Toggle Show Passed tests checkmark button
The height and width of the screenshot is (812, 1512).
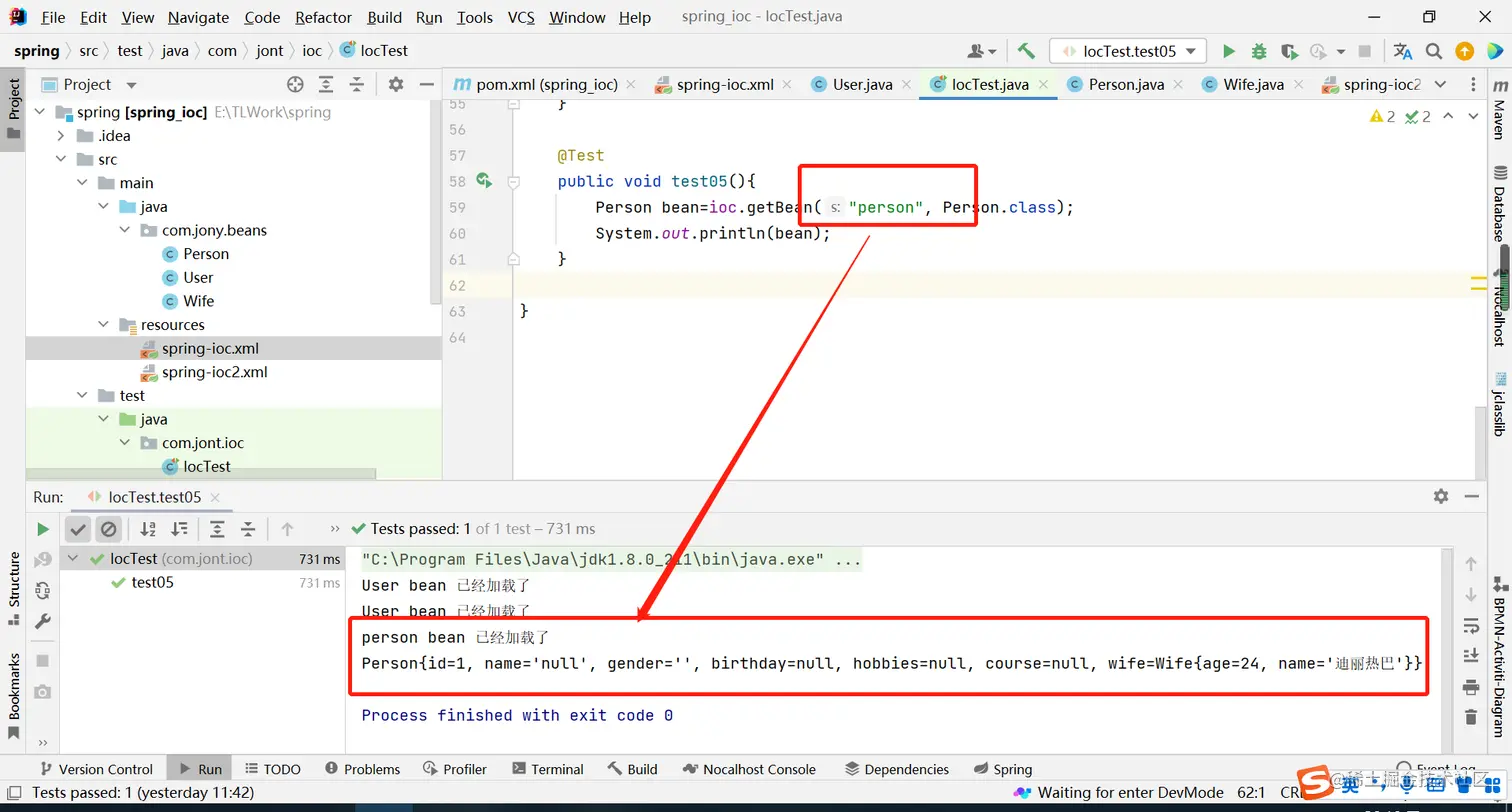click(78, 529)
